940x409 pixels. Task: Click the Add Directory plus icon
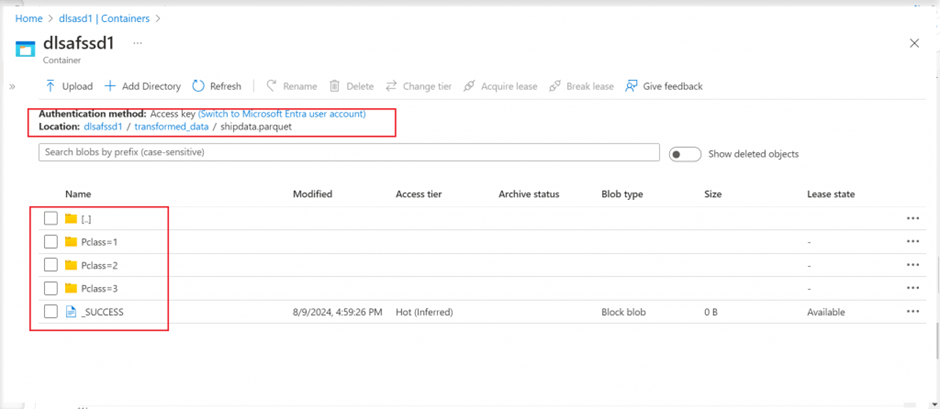[x=111, y=87]
